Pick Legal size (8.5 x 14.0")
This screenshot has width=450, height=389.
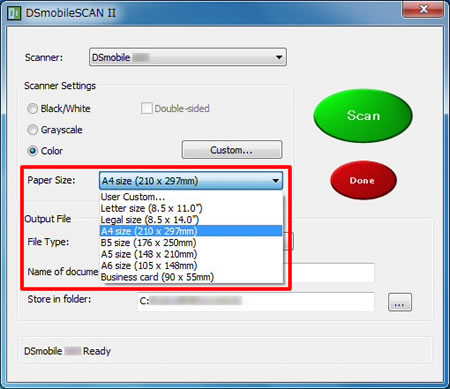[191, 220]
